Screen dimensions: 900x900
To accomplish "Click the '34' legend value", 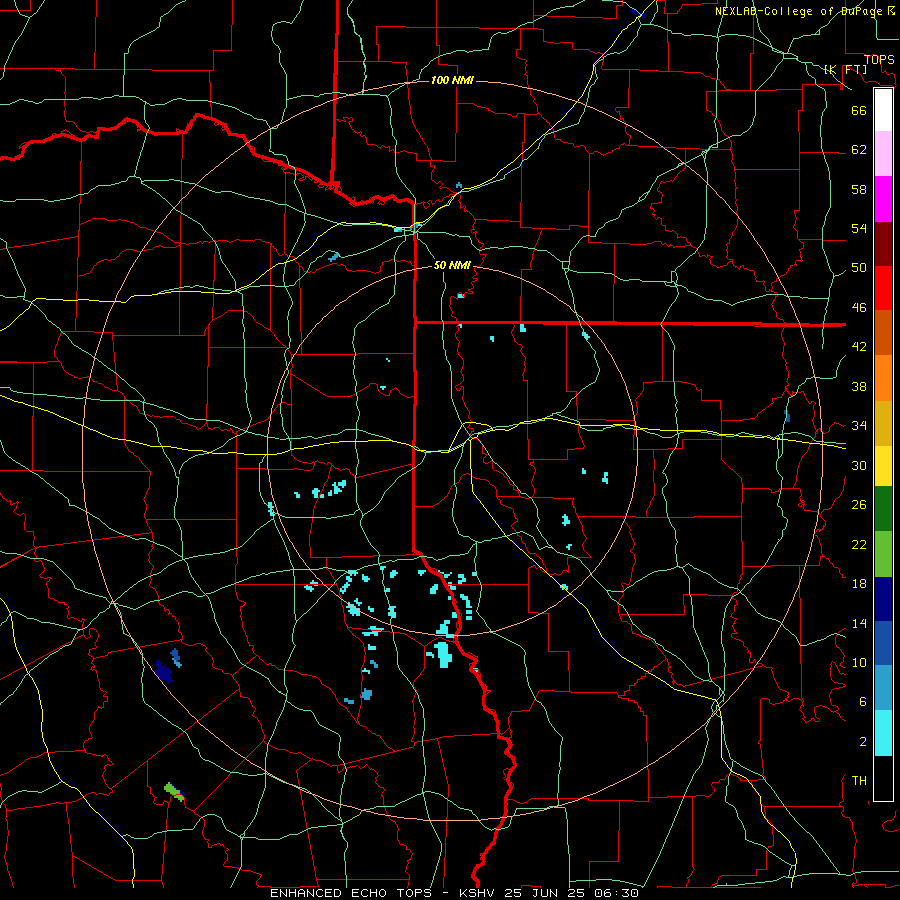I will tap(859, 426).
